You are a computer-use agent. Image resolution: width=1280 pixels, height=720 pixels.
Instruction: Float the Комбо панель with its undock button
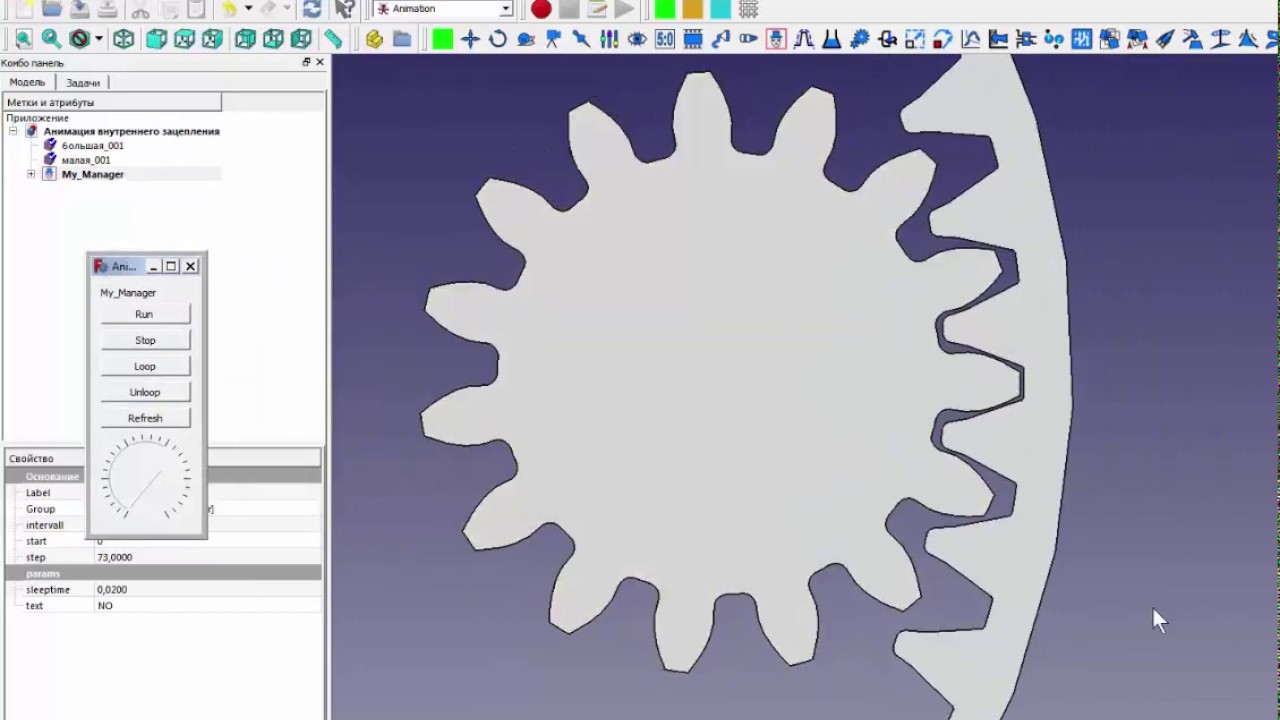[306, 62]
